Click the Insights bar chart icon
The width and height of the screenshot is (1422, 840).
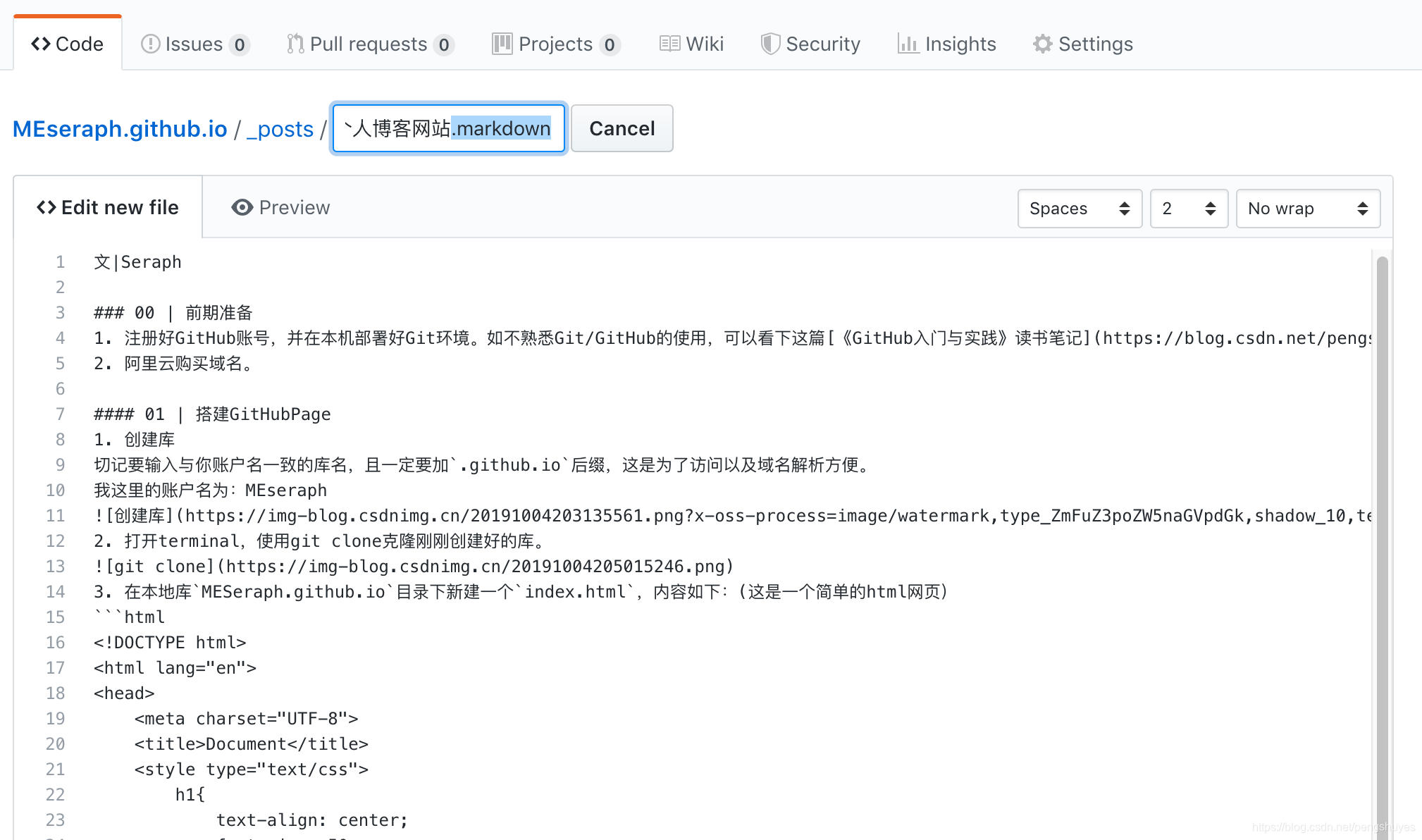pos(908,44)
